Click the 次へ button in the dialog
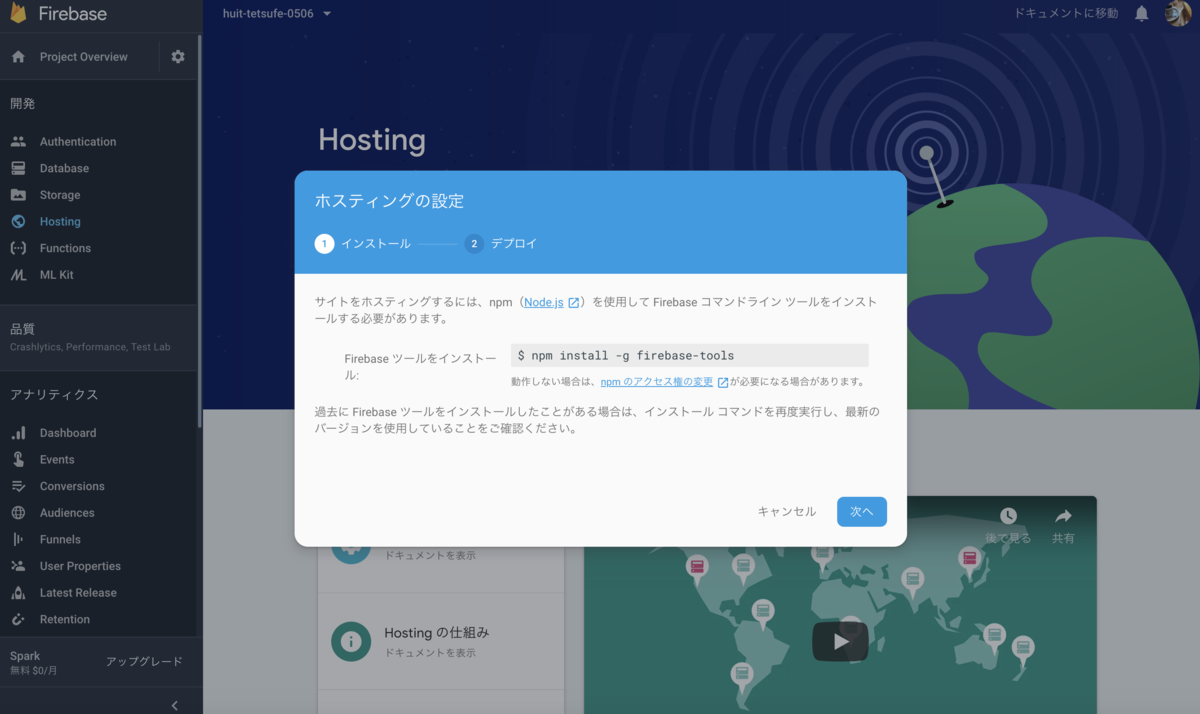 tap(861, 511)
